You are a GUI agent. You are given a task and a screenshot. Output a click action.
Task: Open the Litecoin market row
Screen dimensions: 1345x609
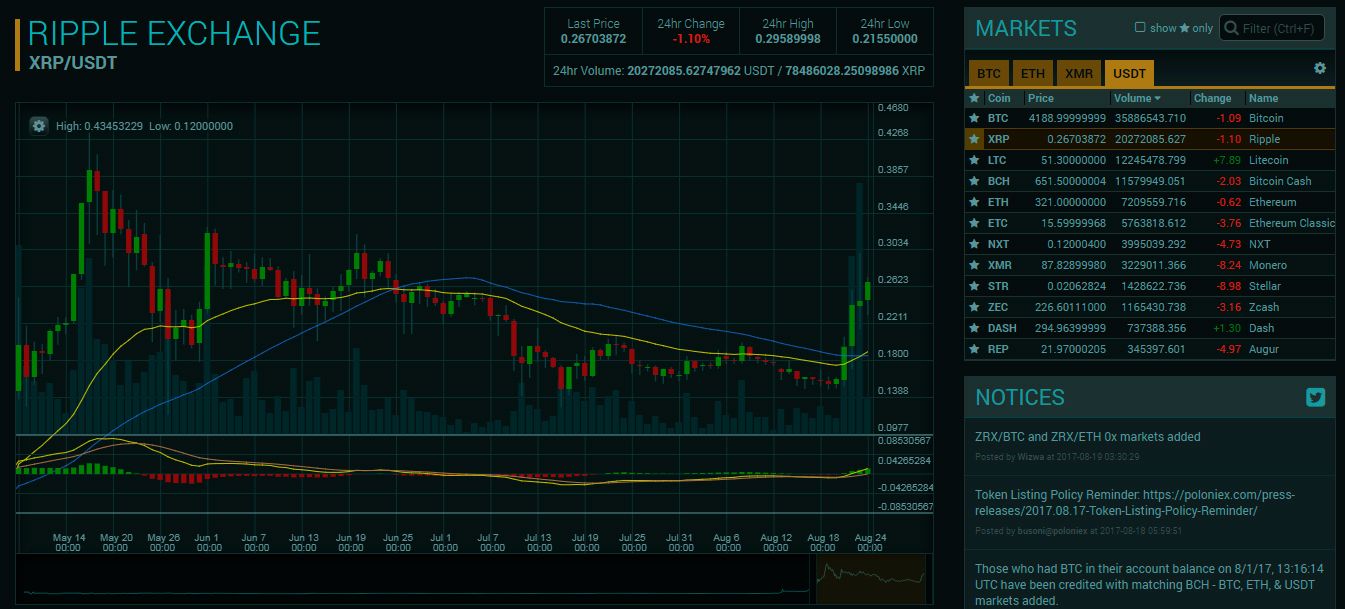click(x=1150, y=160)
